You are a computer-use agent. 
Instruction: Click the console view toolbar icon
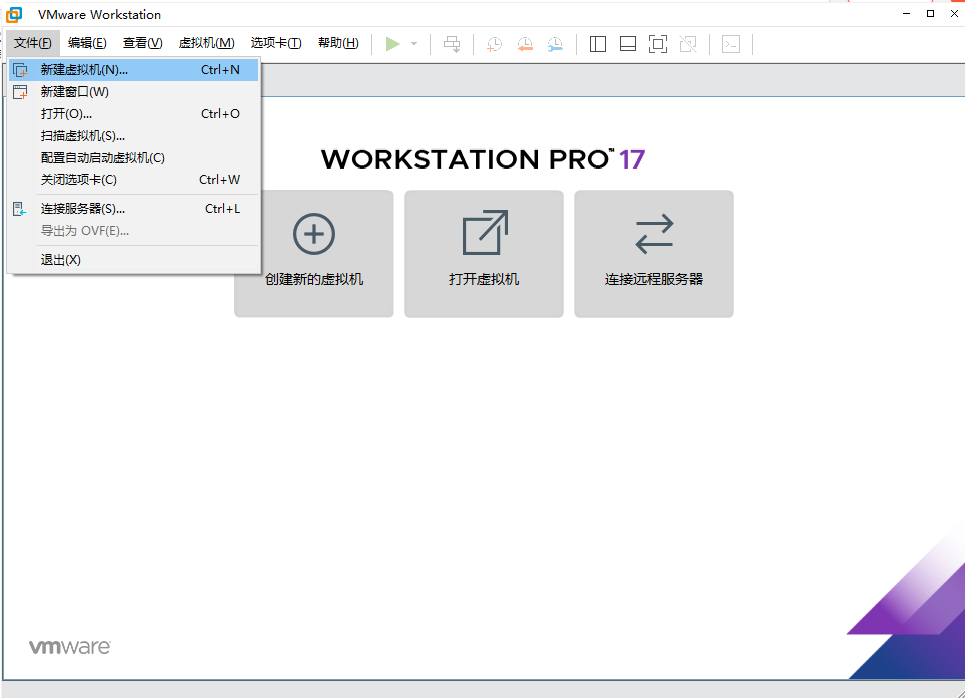(x=731, y=44)
